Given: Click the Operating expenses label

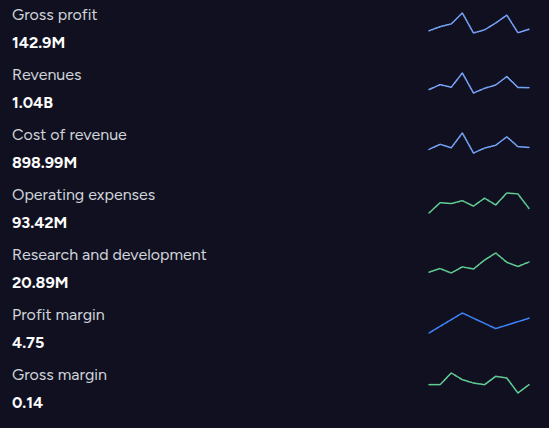Looking at the screenshot, I should pyautogui.click(x=84, y=195).
